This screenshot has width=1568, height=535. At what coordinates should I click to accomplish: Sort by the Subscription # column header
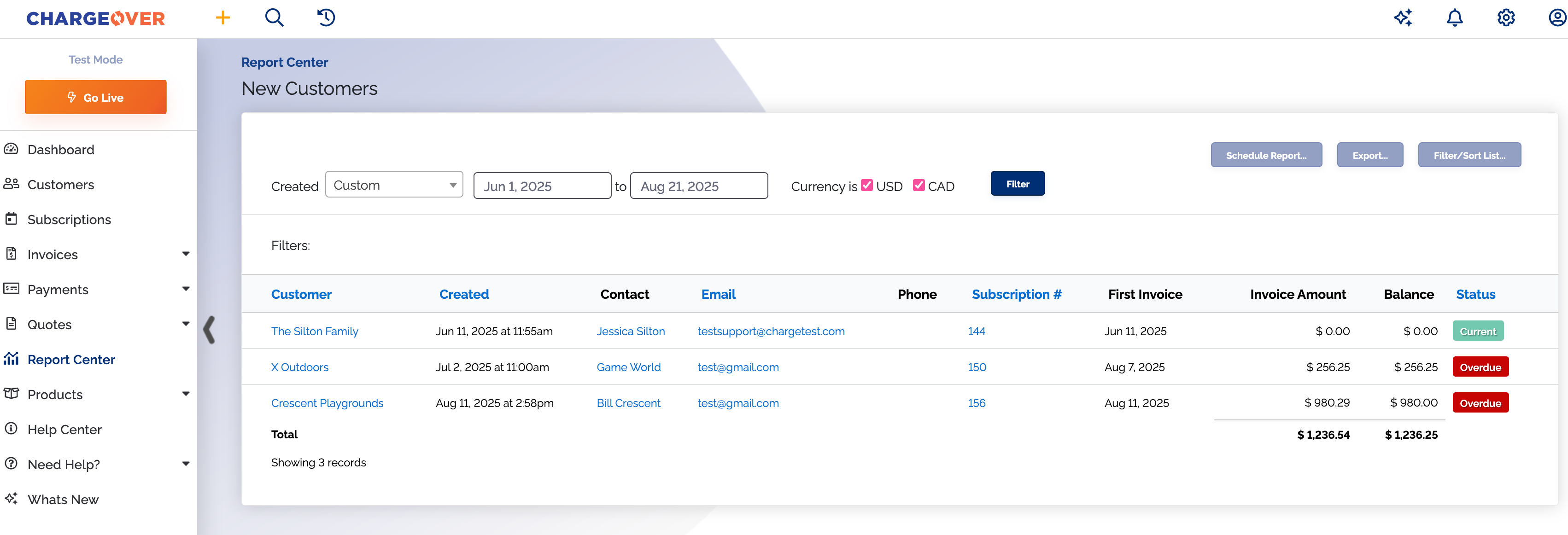point(1017,294)
